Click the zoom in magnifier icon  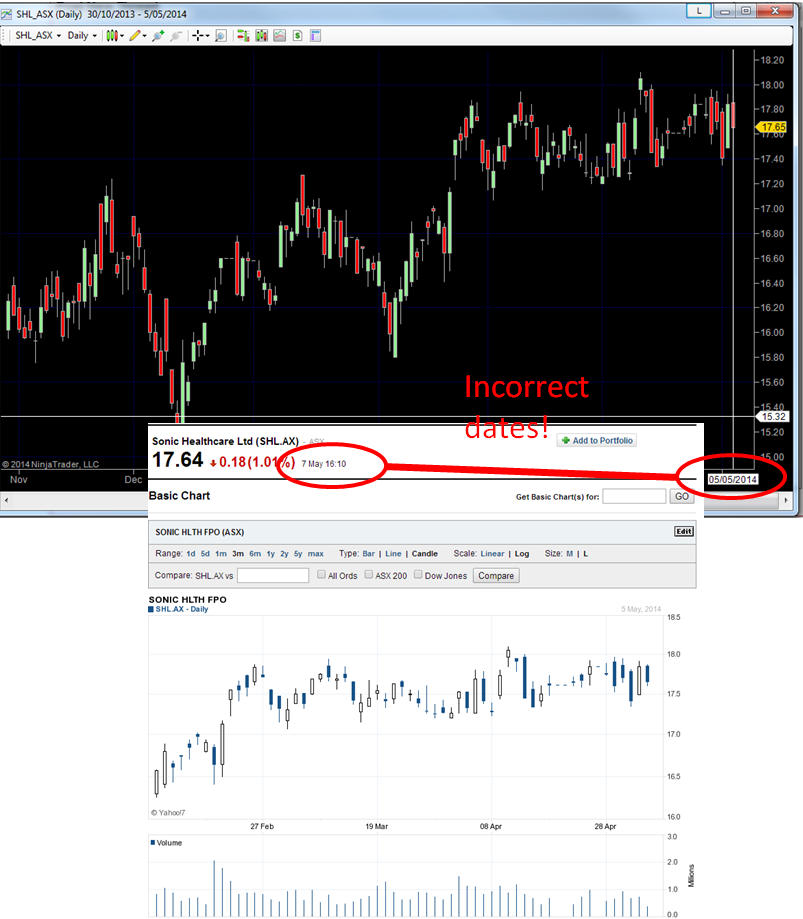tap(158, 36)
